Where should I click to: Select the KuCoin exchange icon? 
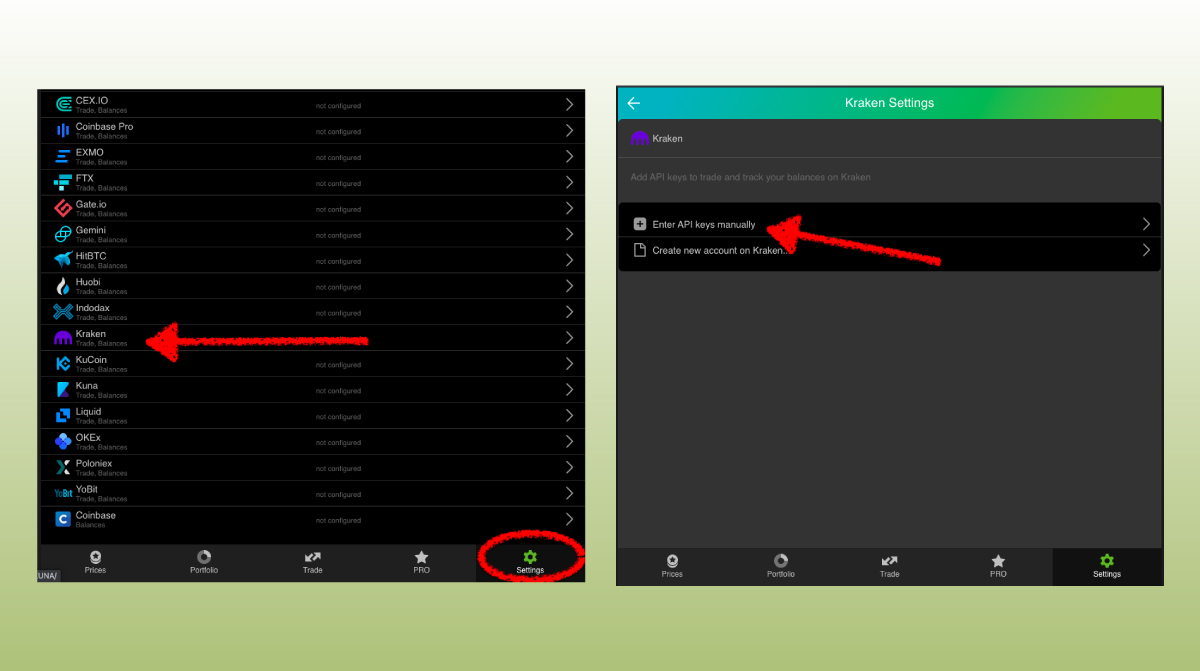point(62,364)
